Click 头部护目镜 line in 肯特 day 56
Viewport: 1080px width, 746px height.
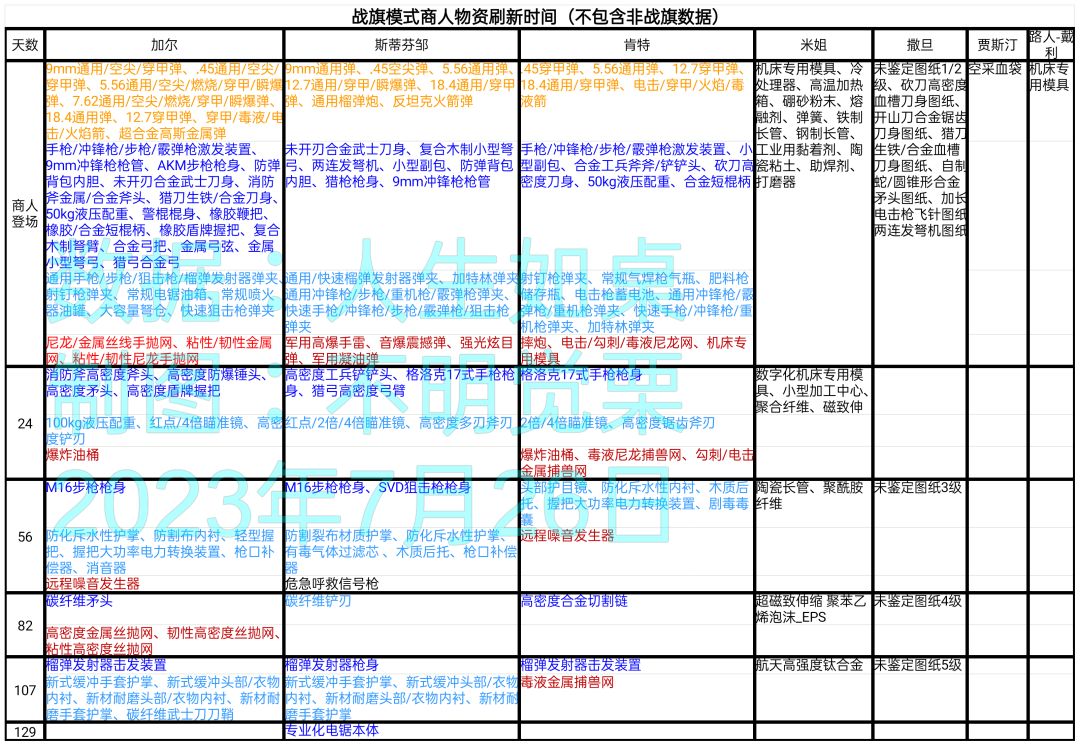coord(635,487)
